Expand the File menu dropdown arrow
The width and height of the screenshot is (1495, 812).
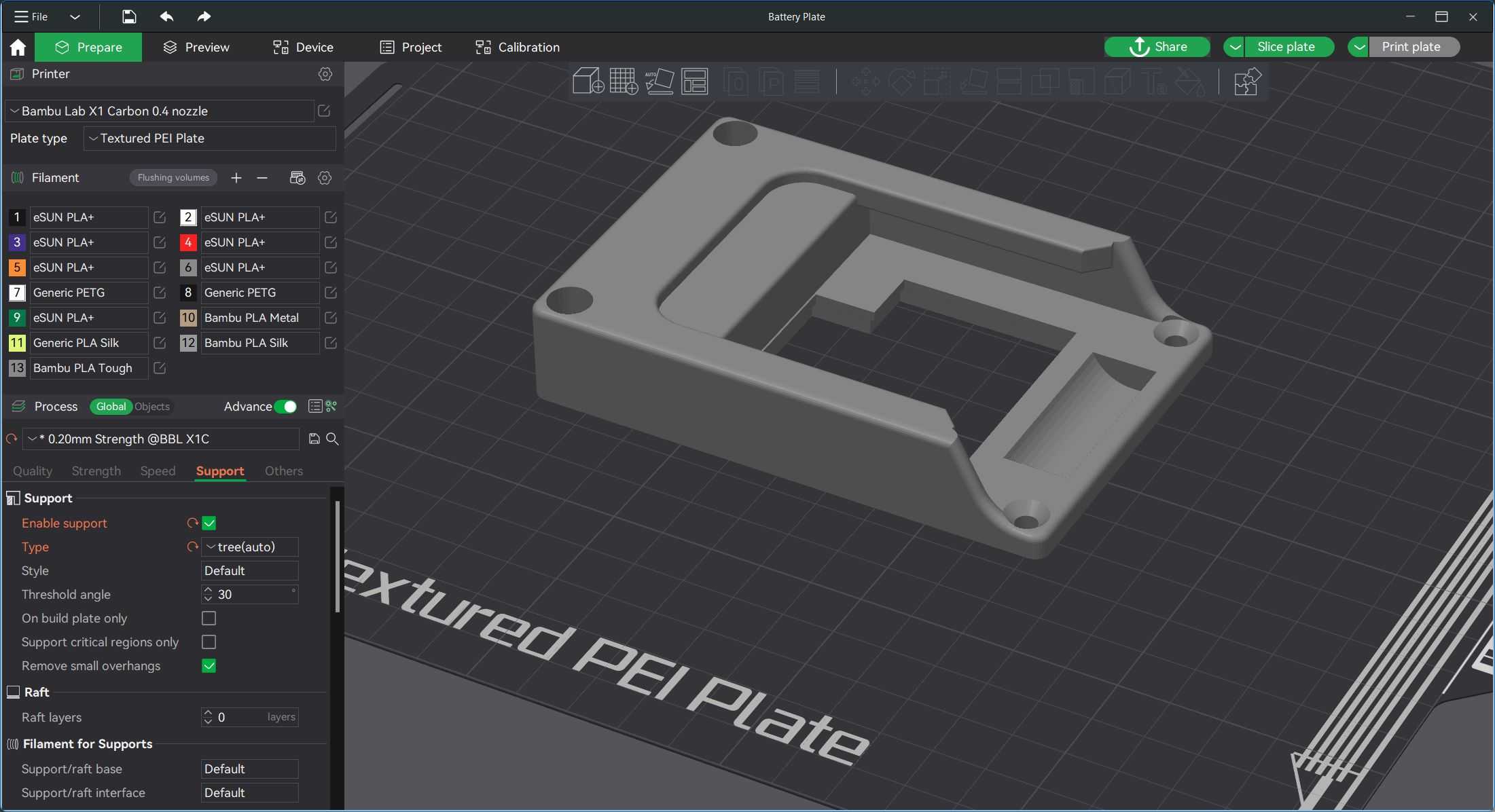coord(75,16)
